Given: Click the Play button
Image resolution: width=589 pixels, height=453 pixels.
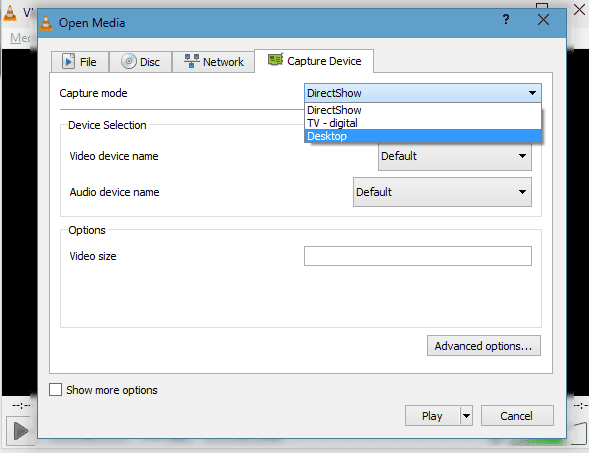Looking at the screenshot, I should click(432, 416).
